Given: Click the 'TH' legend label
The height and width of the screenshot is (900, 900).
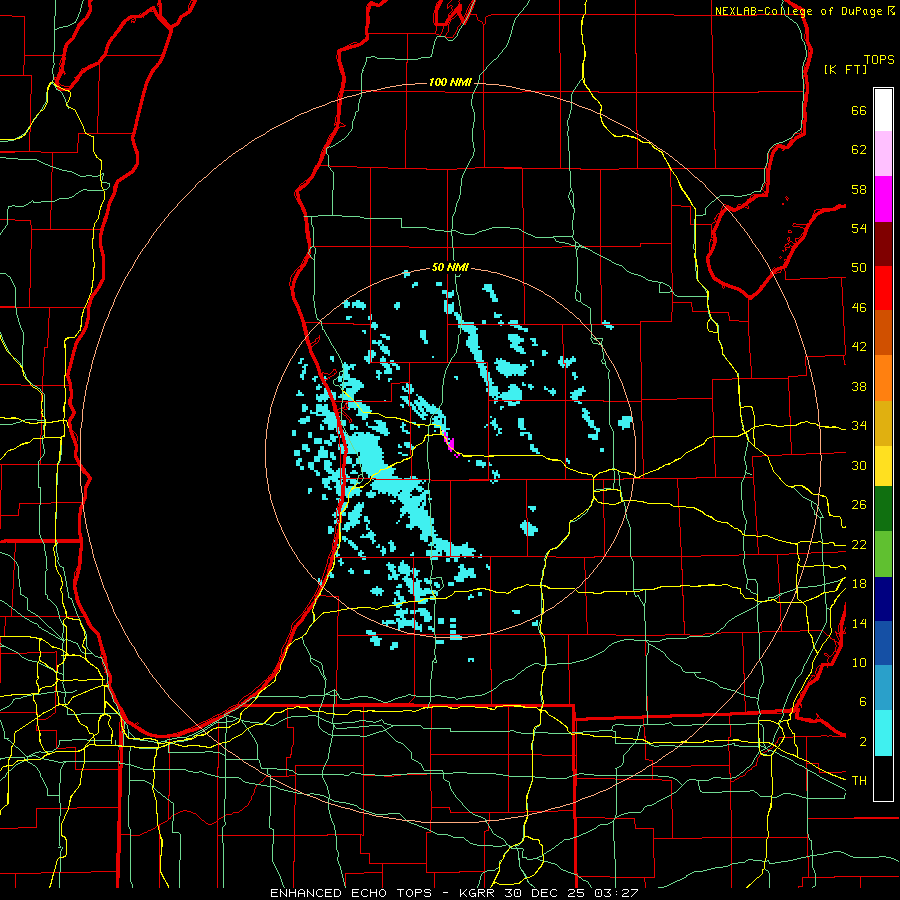Looking at the screenshot, I should click(859, 781).
